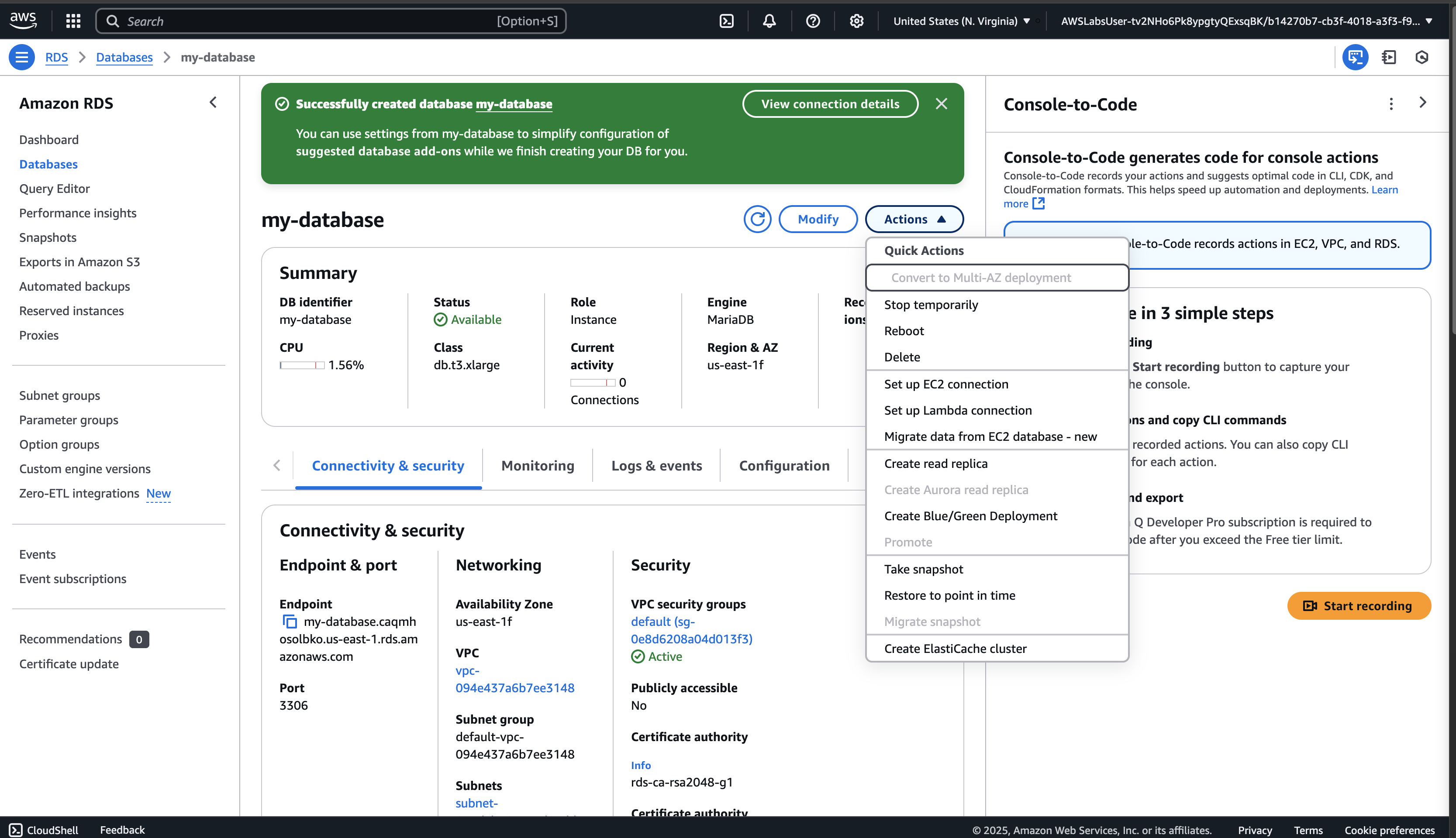Choose Migrate data from EC2 database - new
Viewport: 1456px width, 838px height.
997,437
